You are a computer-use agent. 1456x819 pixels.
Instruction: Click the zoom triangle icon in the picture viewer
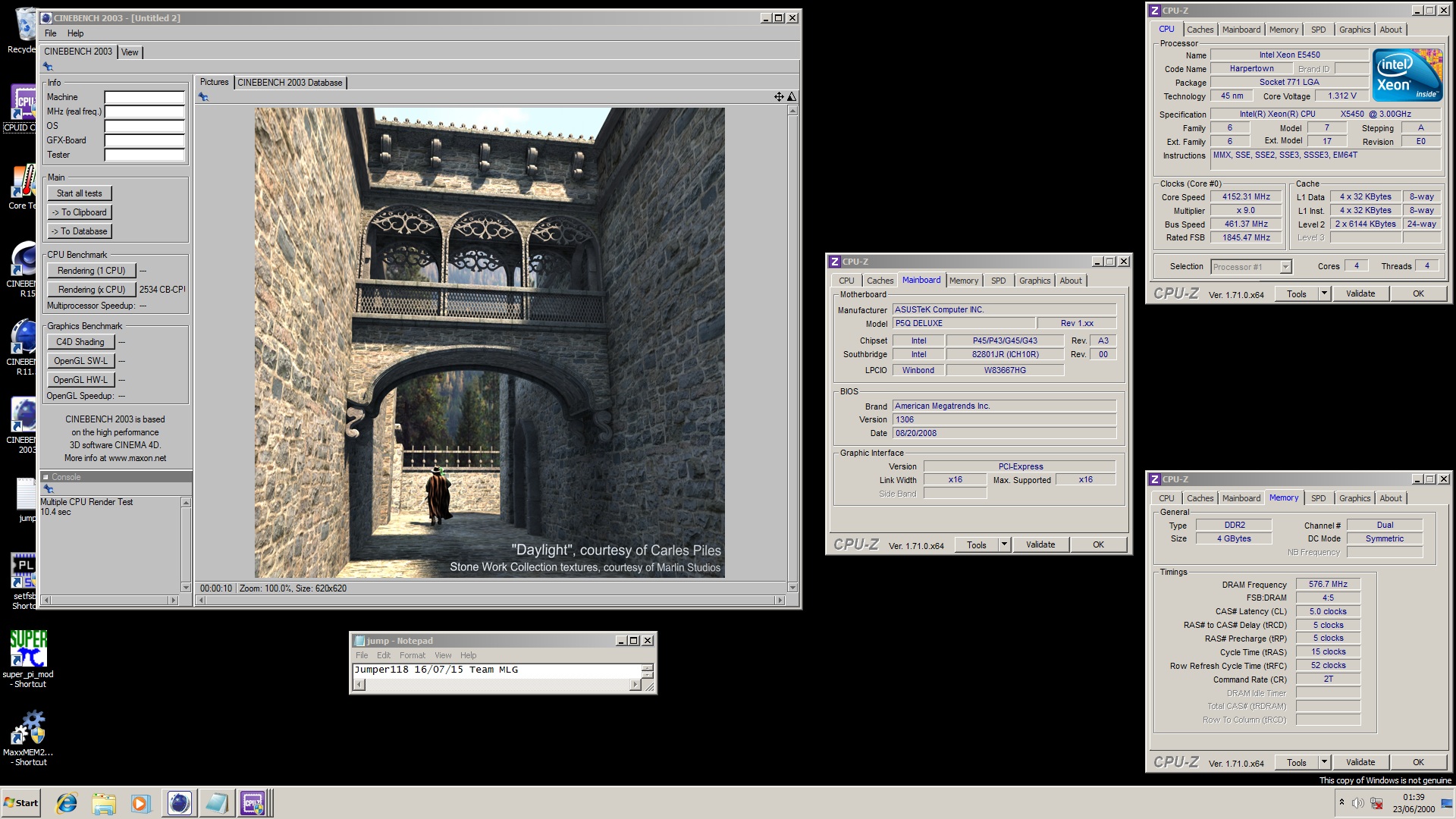792,96
